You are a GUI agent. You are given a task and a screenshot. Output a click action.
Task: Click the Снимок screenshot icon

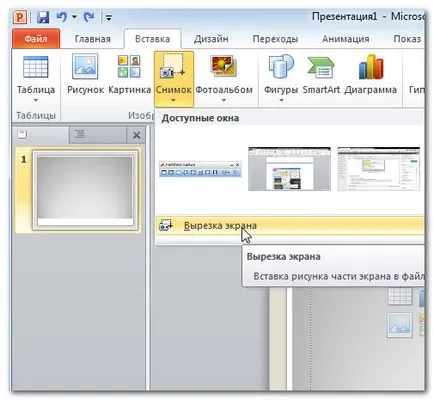tap(173, 67)
